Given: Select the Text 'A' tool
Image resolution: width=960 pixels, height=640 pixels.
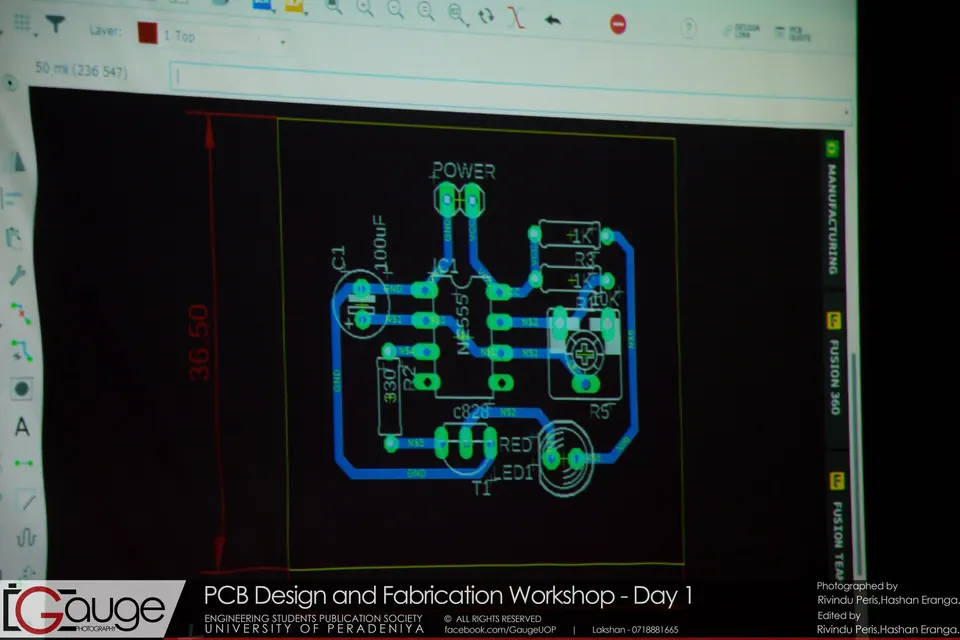Looking at the screenshot, I should (x=22, y=427).
